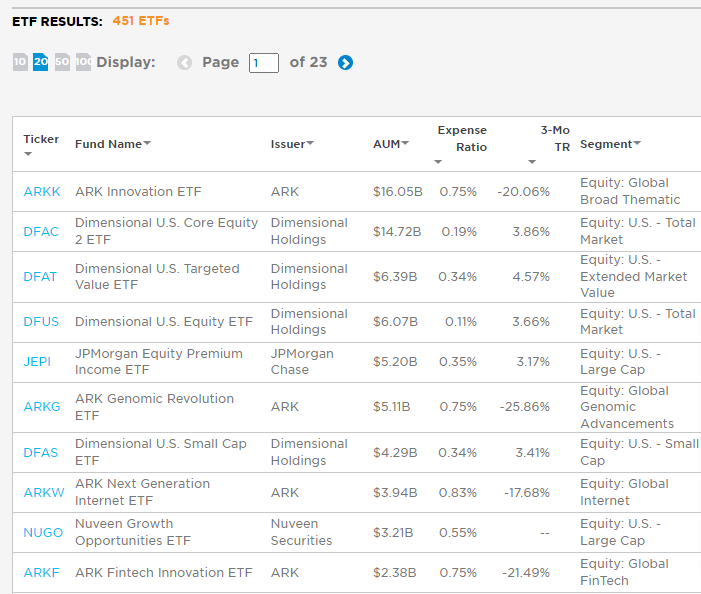Click 'Dimensional U.S. Equity ETF' name
This screenshot has height=594, width=701.
coord(164,322)
